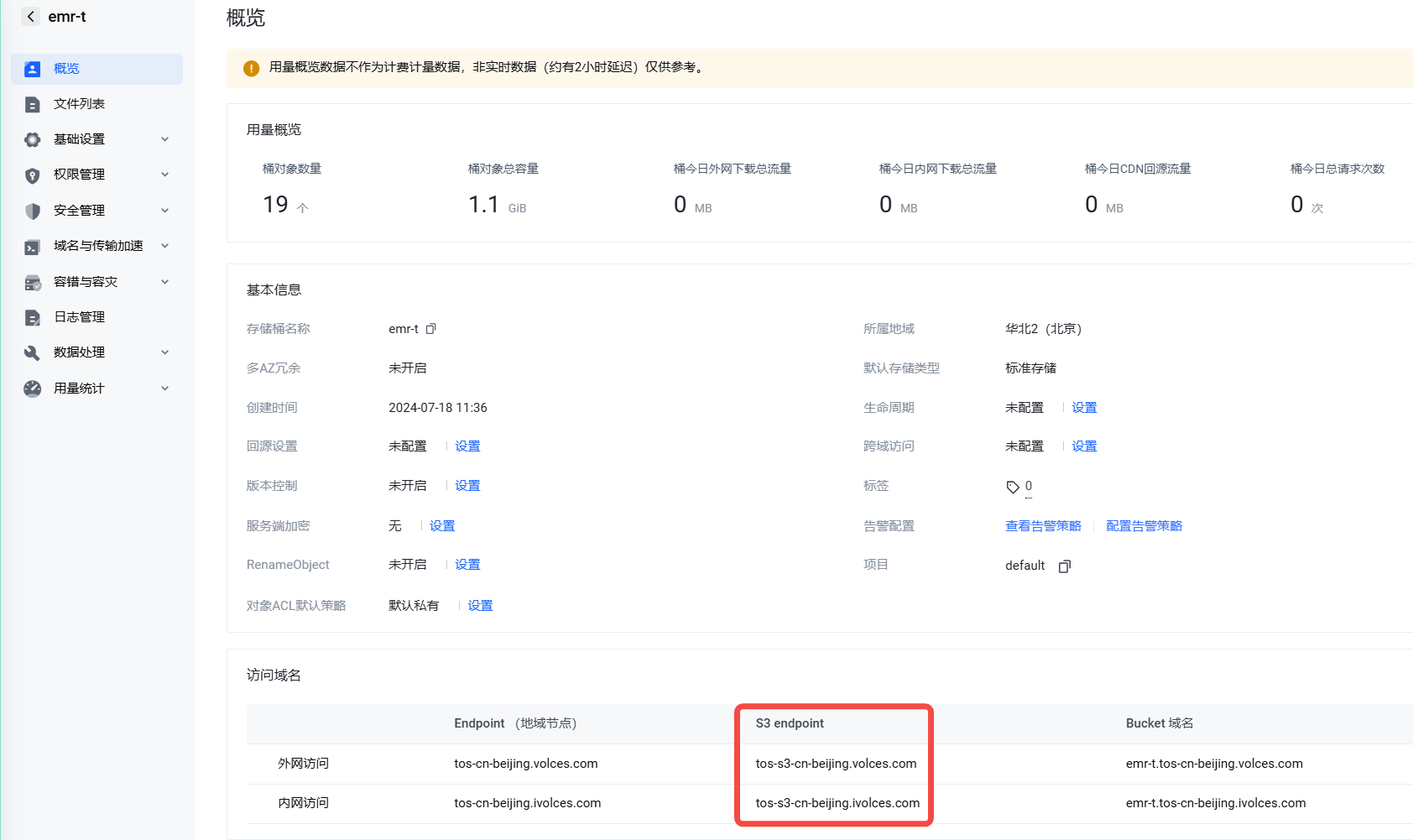Click the tag icon beside the label count
Image resolution: width=1413 pixels, height=840 pixels.
[x=1013, y=487]
